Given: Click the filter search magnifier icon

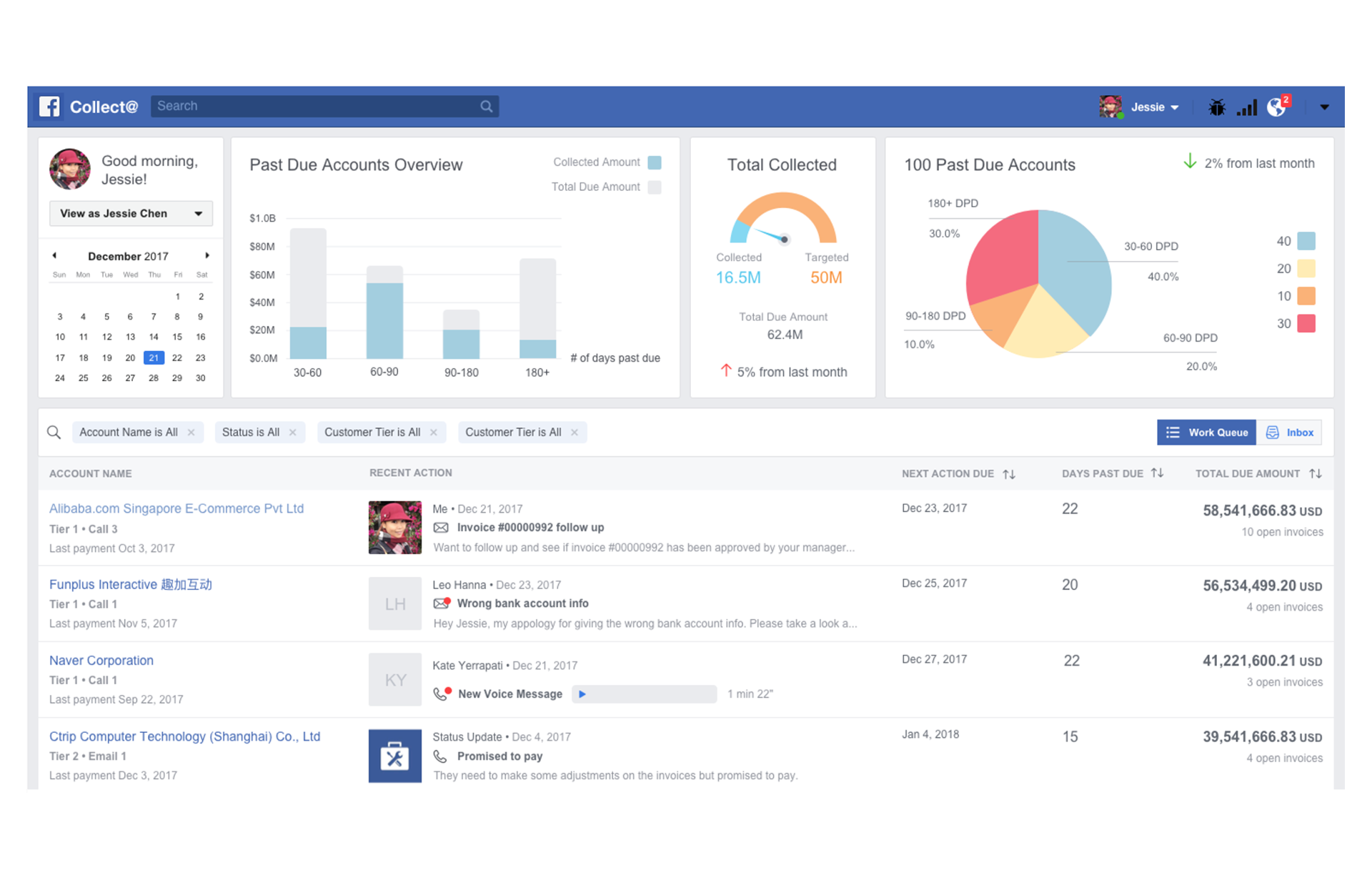Looking at the screenshot, I should tap(54, 432).
